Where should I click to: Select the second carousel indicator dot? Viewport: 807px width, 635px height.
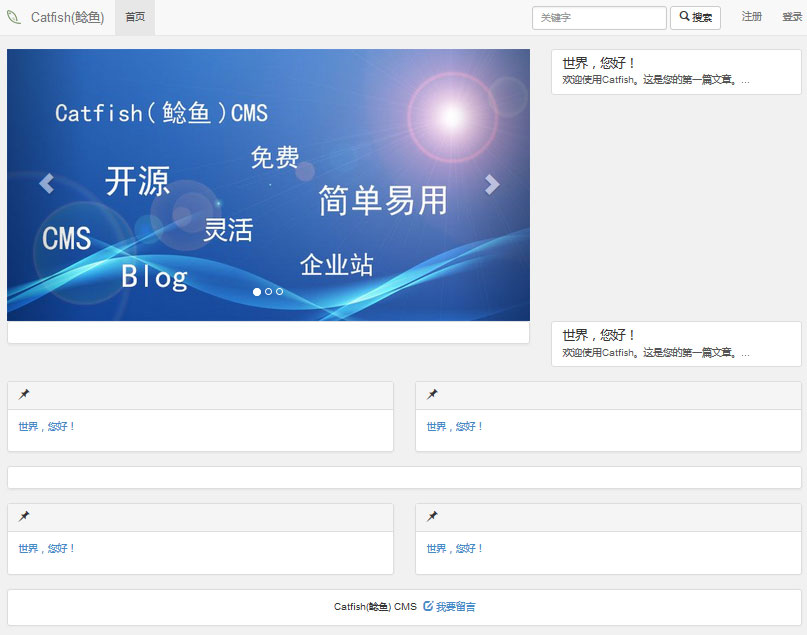pos(268,292)
